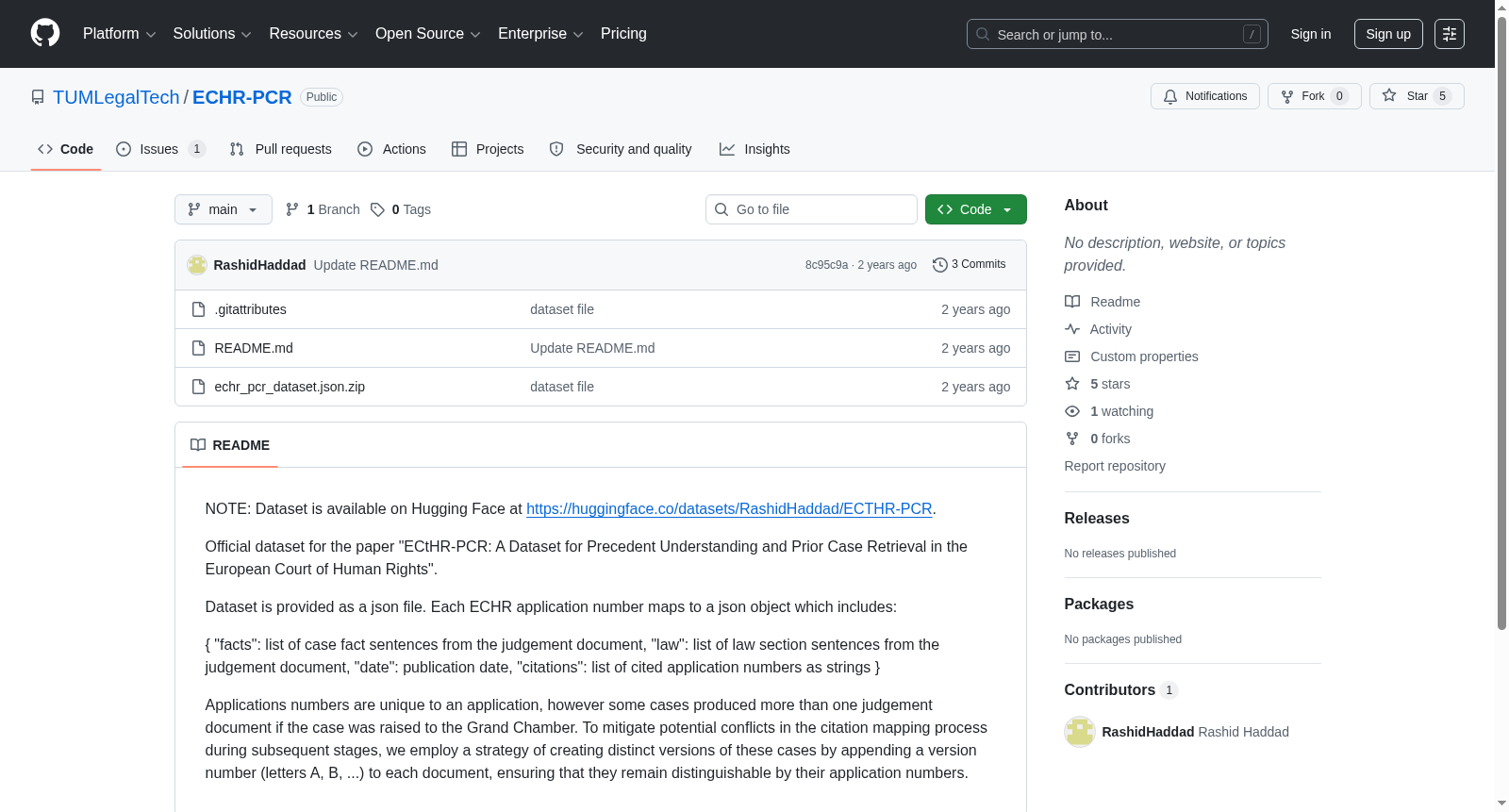Select the Code tab
This screenshot has height=812, width=1509.
[66, 149]
